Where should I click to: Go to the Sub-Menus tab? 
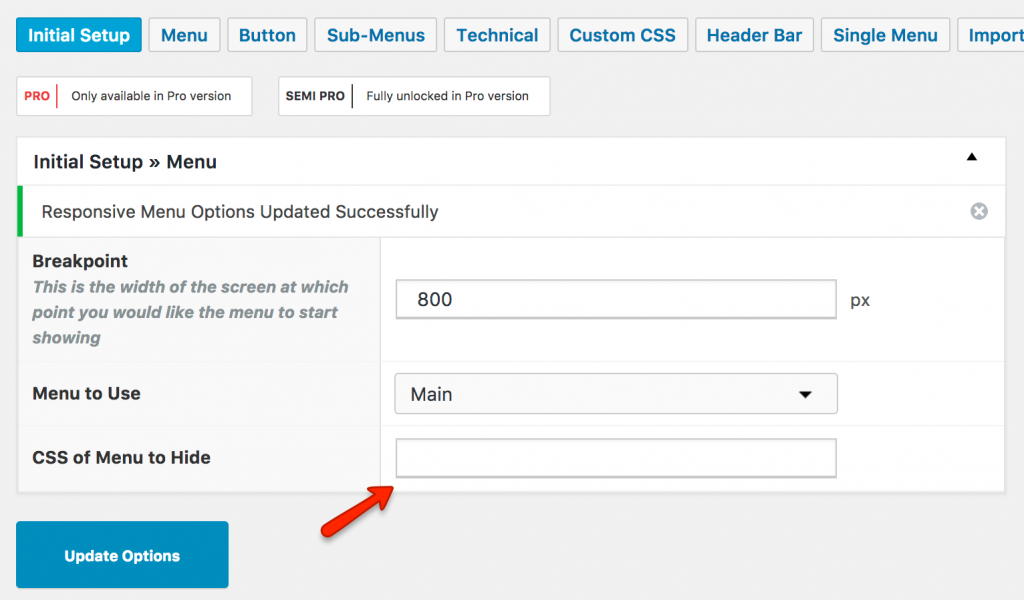point(375,34)
